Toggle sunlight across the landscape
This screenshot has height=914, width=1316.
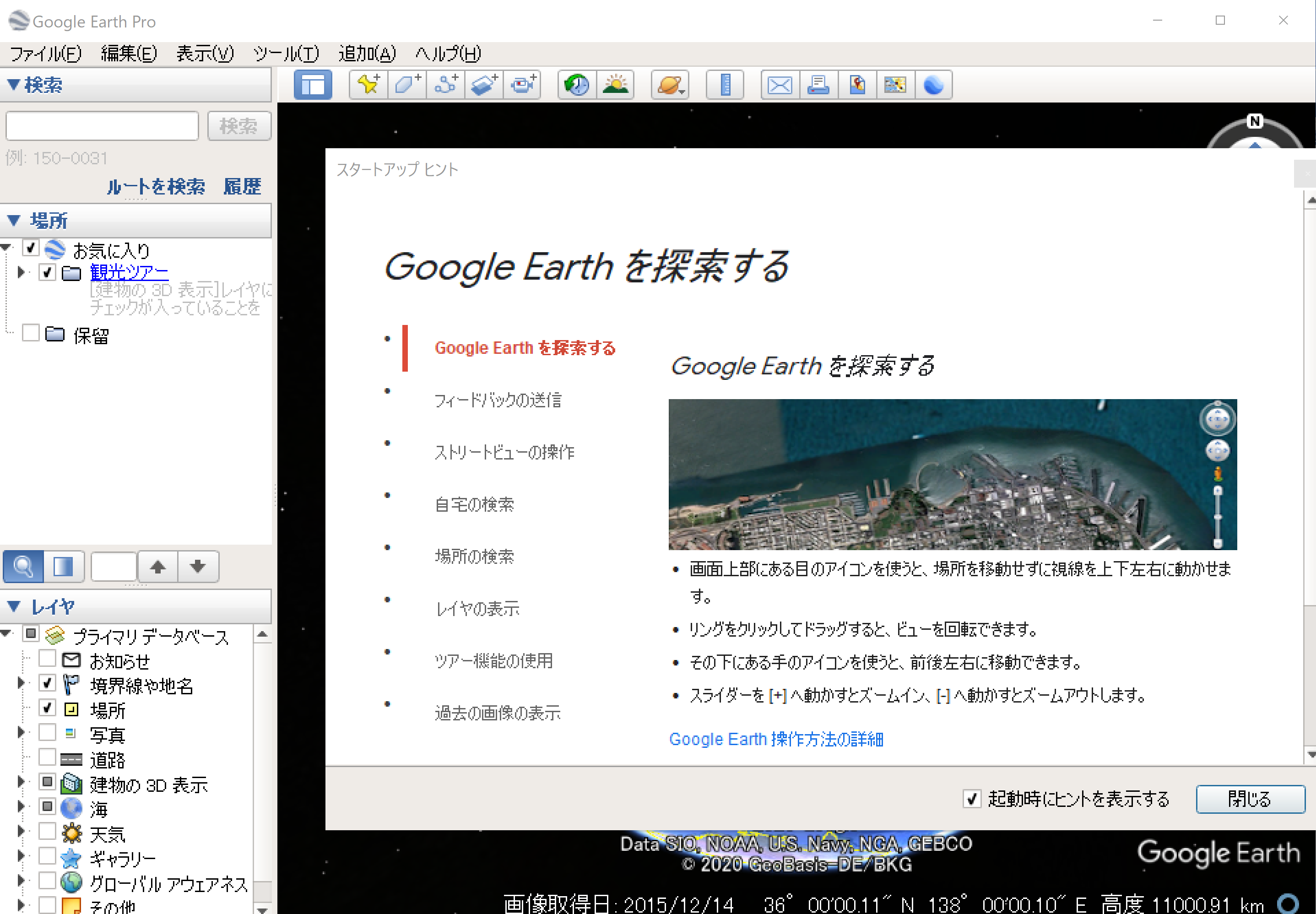(x=615, y=85)
